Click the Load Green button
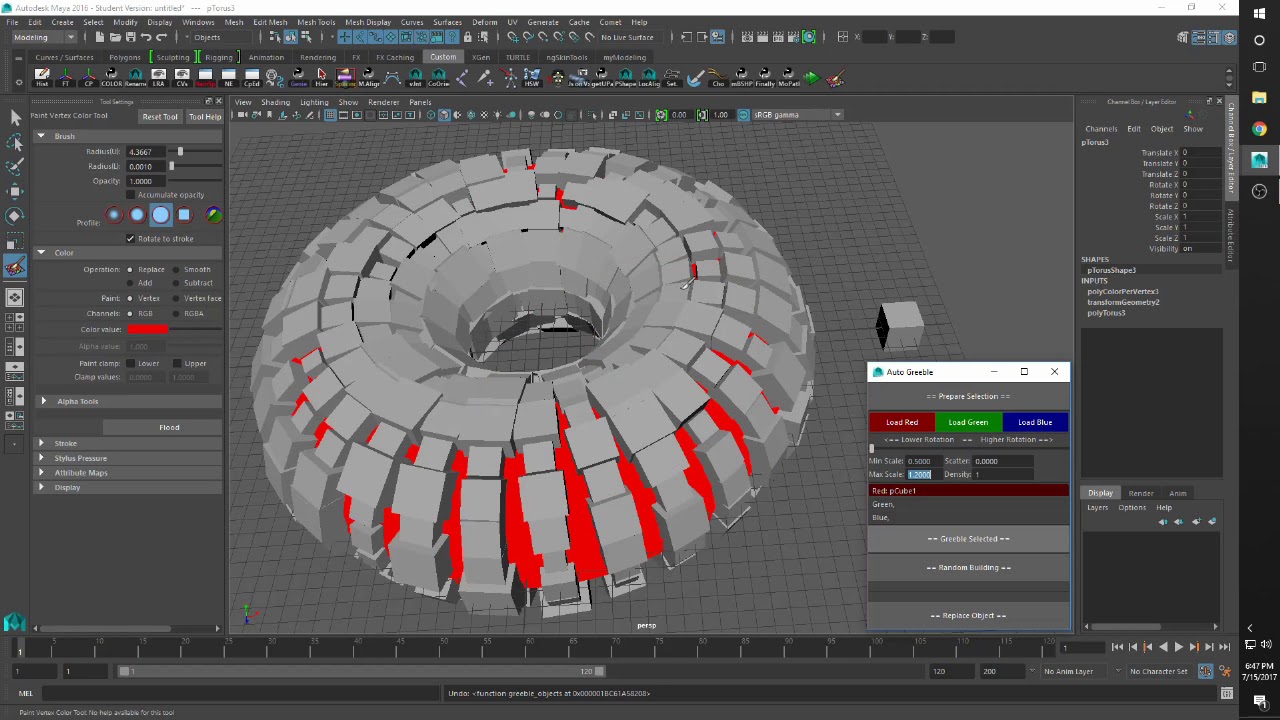 click(x=968, y=422)
